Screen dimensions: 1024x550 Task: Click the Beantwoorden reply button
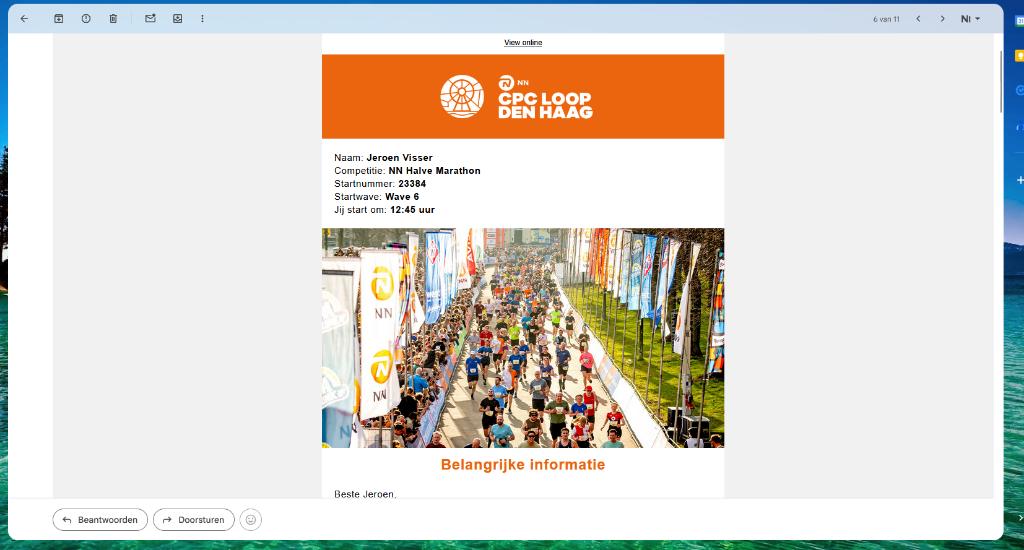(x=100, y=520)
